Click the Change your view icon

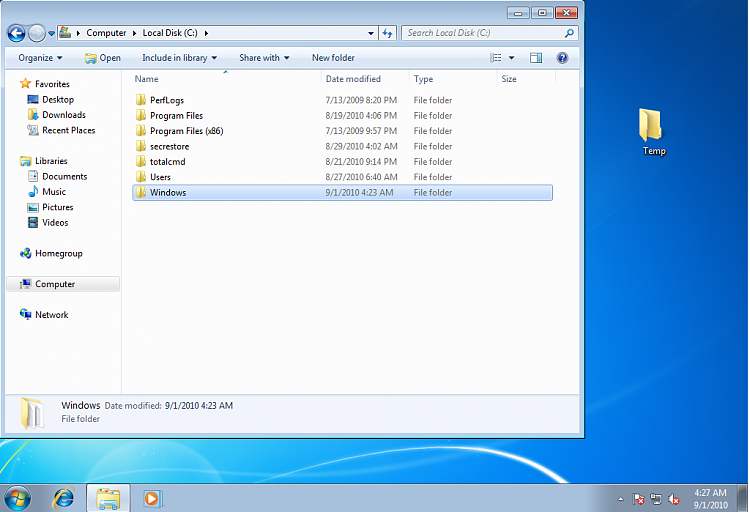pyautogui.click(x=496, y=58)
